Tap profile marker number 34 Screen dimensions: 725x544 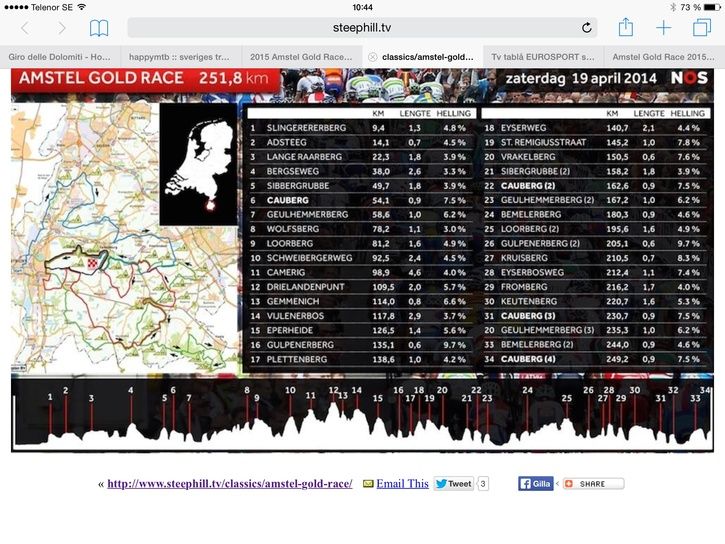click(705, 390)
